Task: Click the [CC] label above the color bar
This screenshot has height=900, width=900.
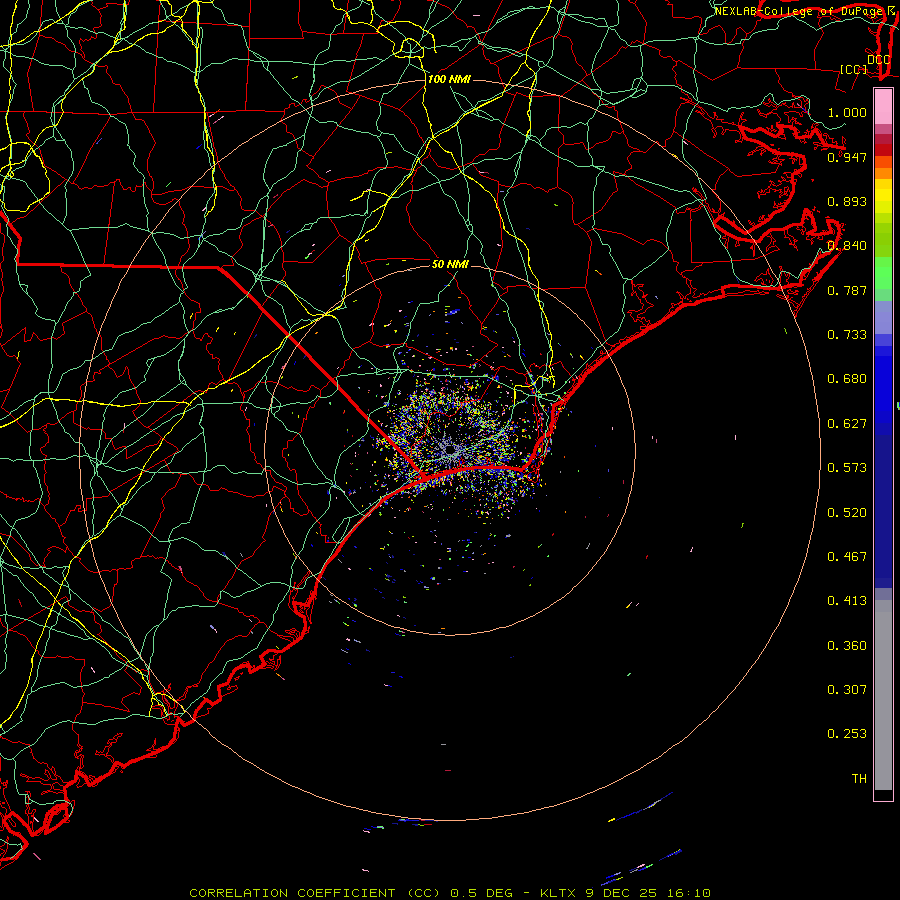Action: tap(854, 69)
